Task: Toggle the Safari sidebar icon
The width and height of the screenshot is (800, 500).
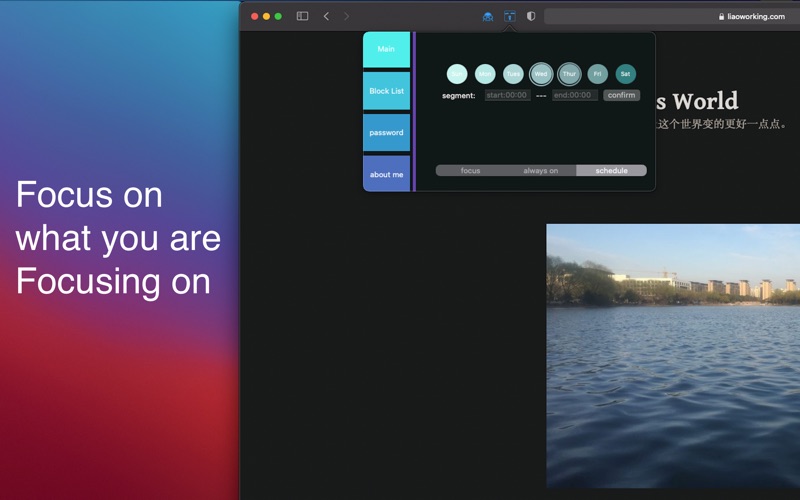Action: [x=302, y=16]
